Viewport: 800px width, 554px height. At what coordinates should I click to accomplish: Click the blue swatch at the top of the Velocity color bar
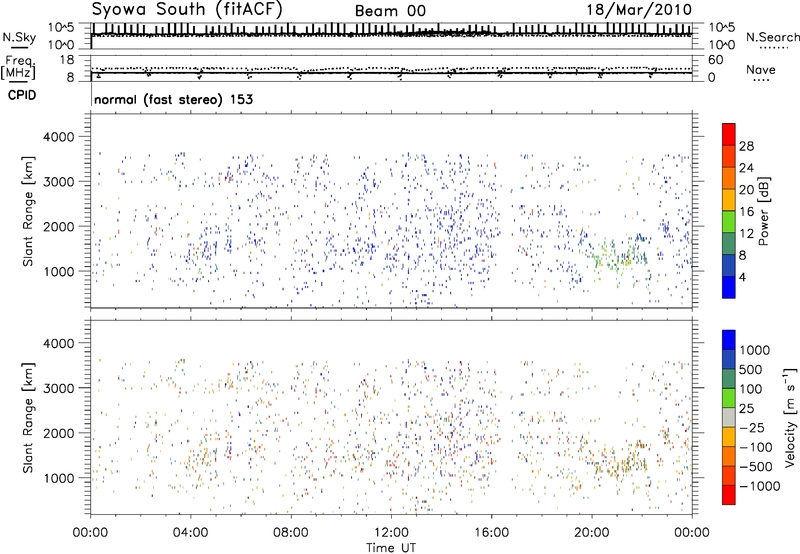729,340
